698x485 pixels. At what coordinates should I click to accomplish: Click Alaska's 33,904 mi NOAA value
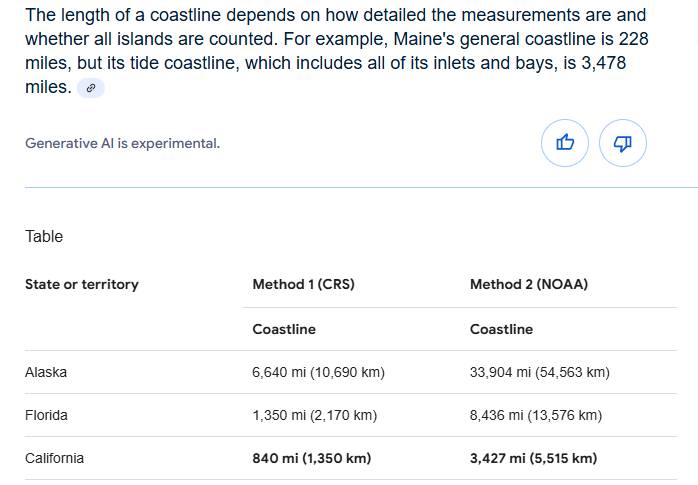point(540,372)
